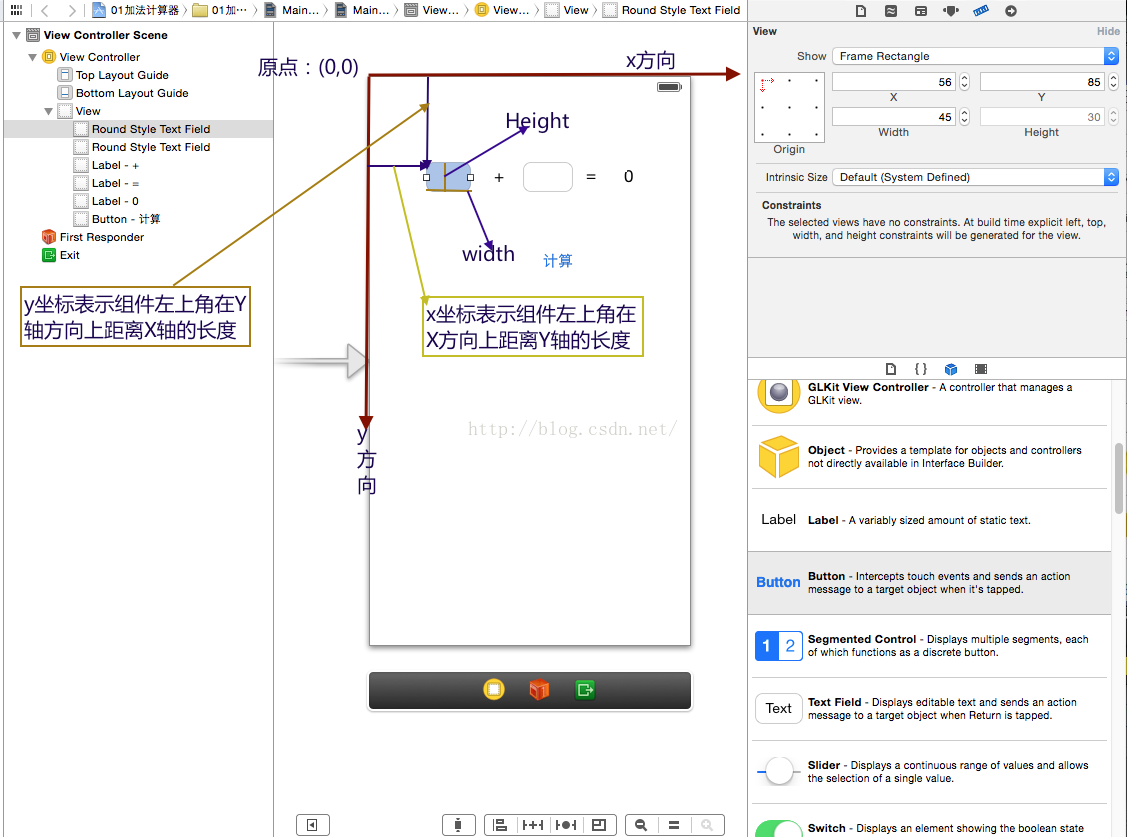Select Round Style Text Field breadcrumb

coord(671,10)
